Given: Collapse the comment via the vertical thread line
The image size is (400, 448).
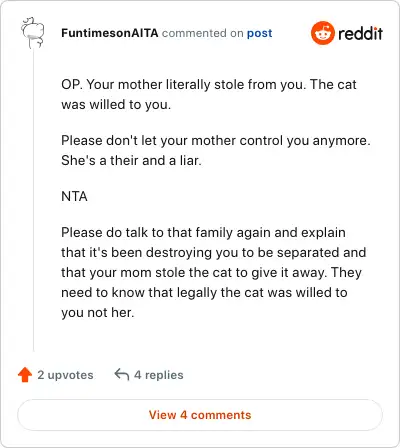Looking at the screenshot, I should [x=33, y=200].
